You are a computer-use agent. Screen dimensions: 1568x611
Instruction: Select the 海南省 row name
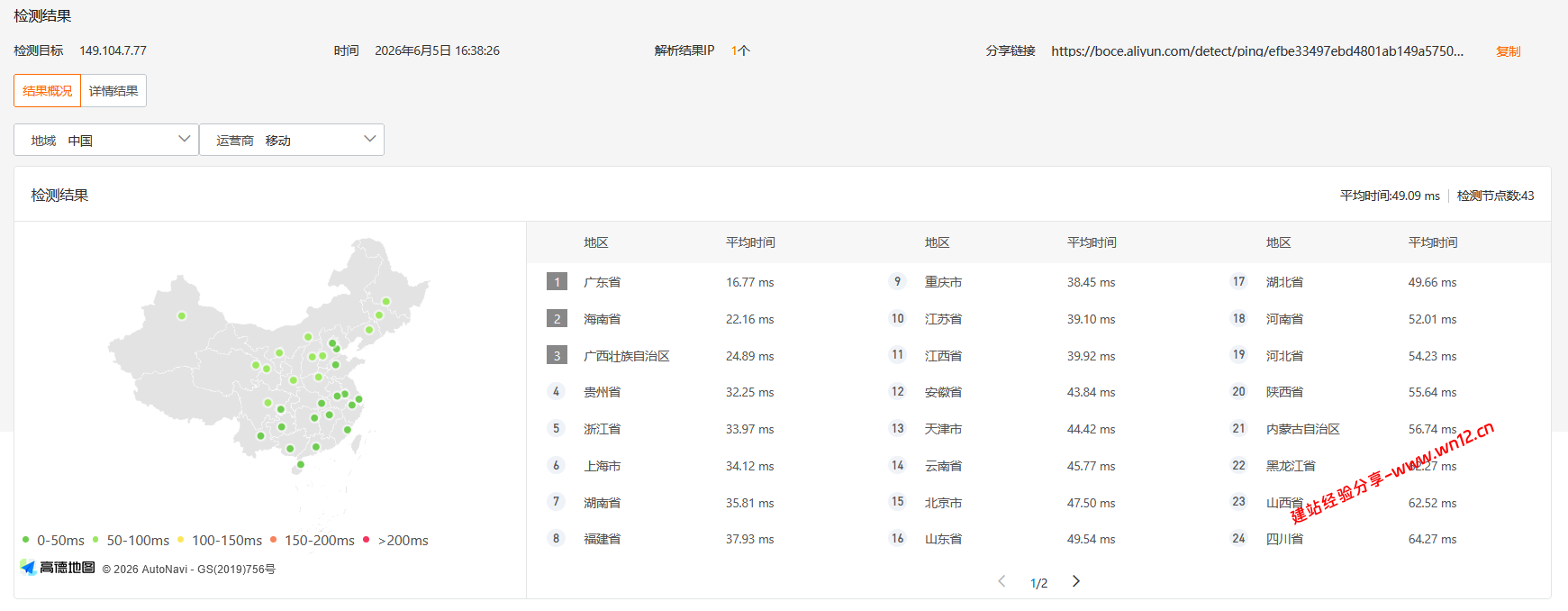(x=602, y=319)
